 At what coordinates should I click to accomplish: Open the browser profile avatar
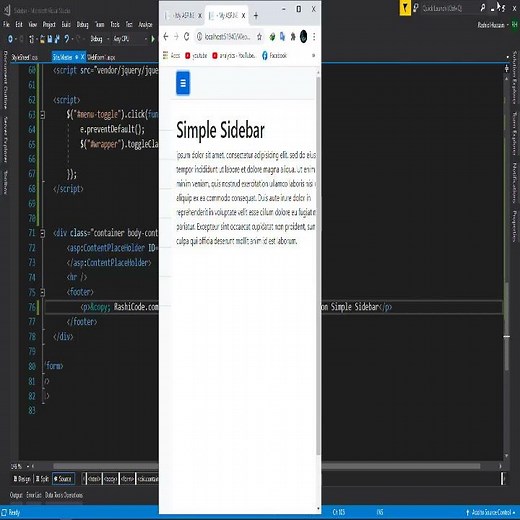coord(303,37)
